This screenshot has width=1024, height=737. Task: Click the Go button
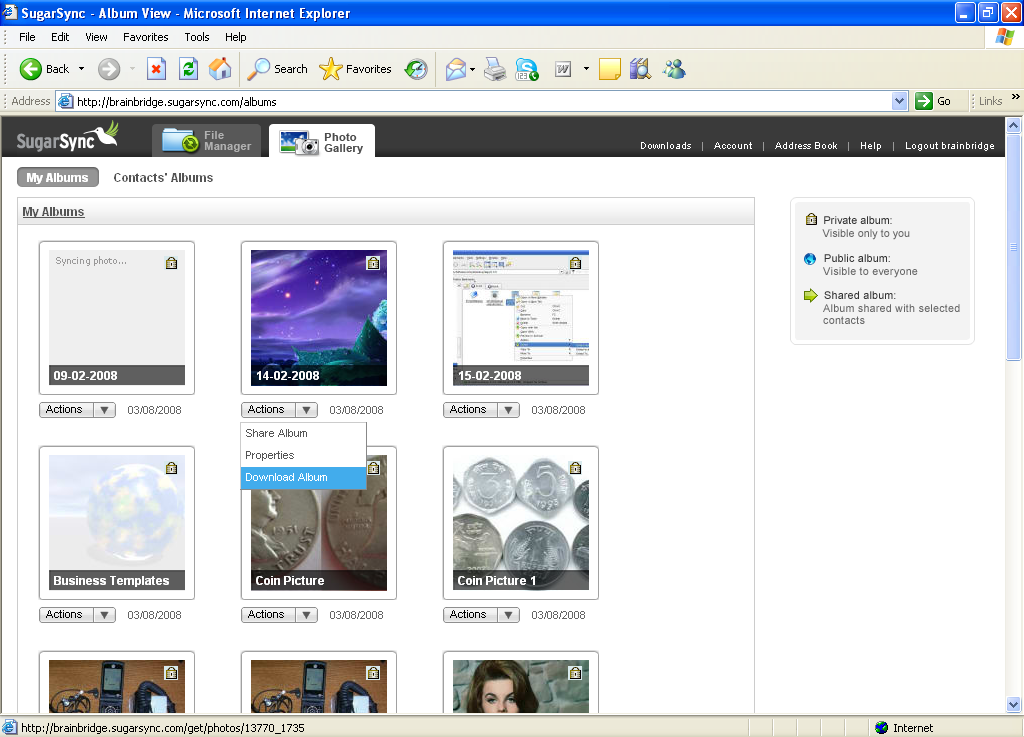(933, 101)
